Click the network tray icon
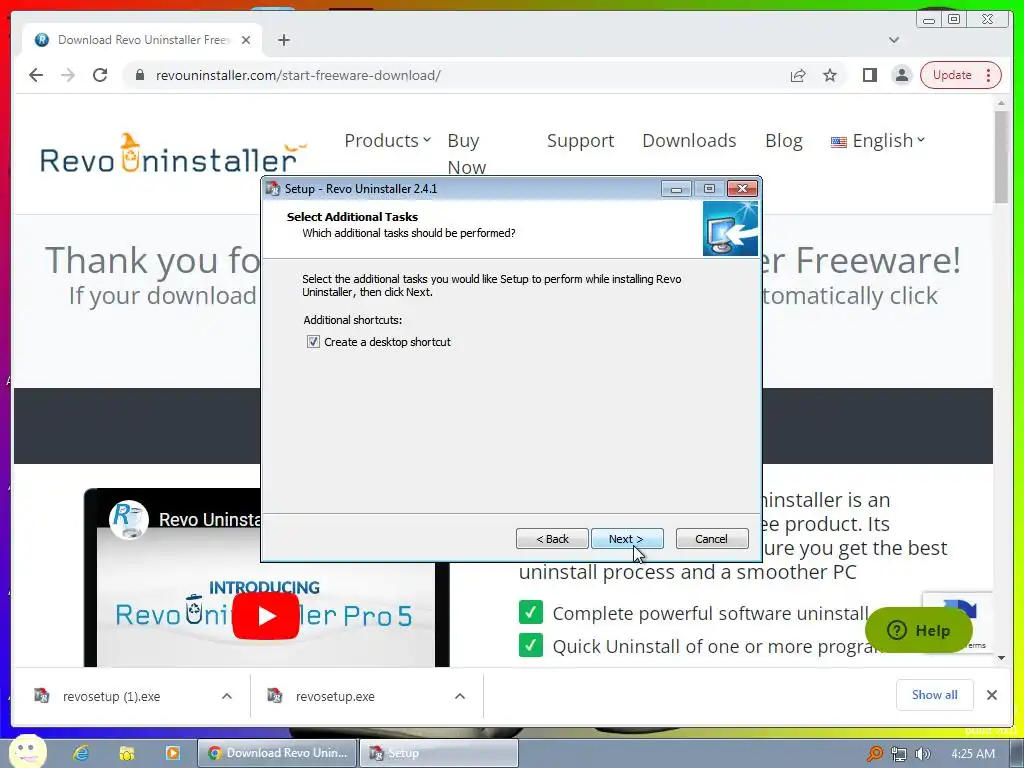Image resolution: width=1024 pixels, height=768 pixels. coord(899,754)
